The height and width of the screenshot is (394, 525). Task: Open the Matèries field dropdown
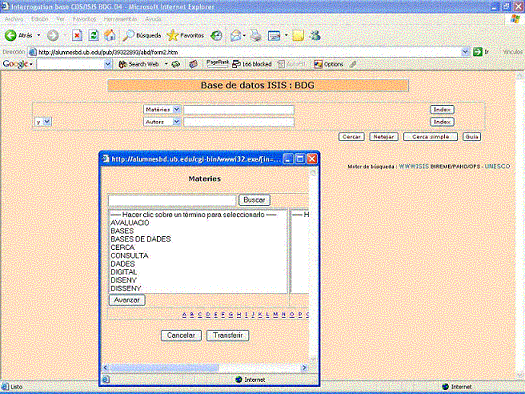[x=176, y=109]
